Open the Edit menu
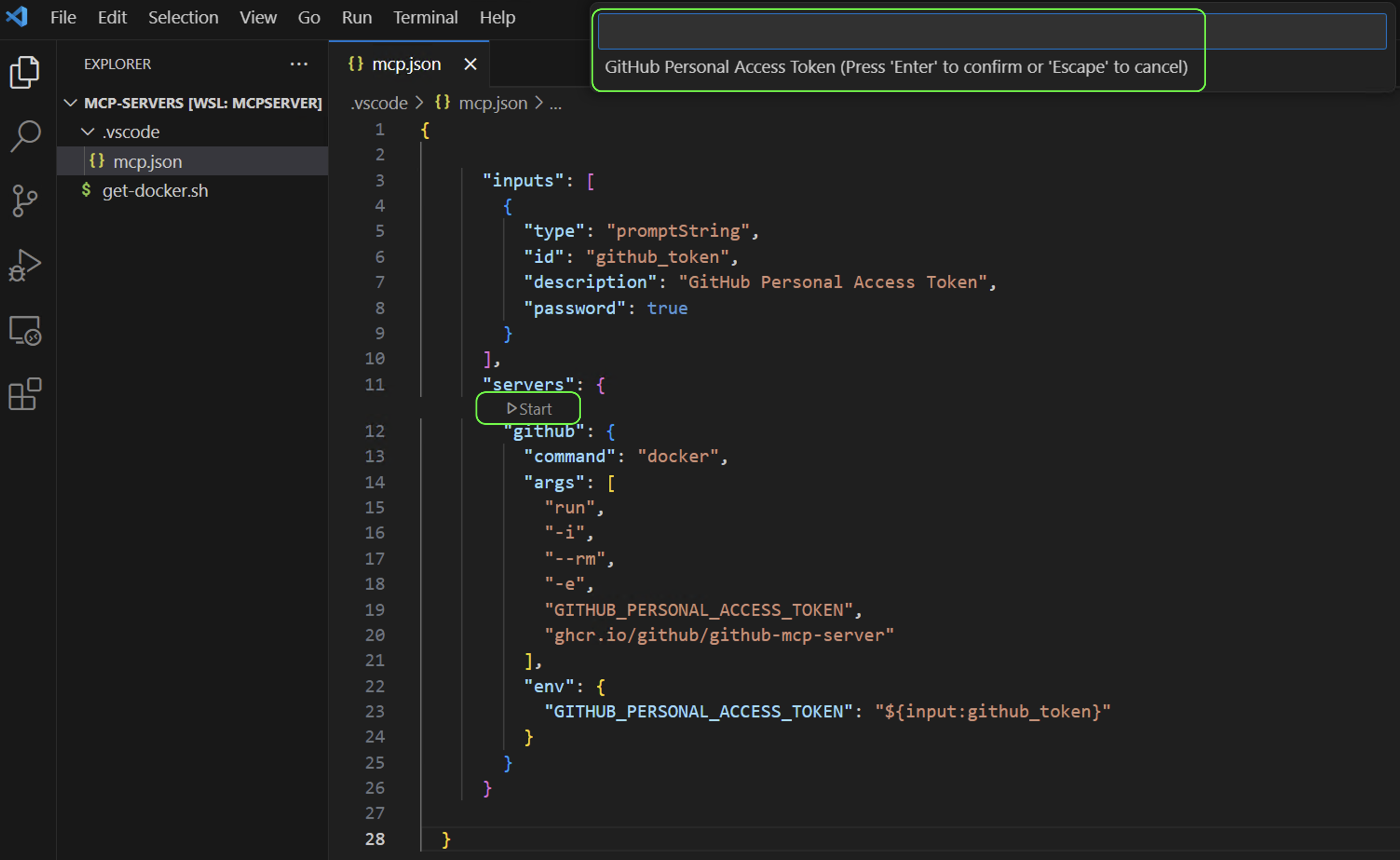The height and width of the screenshot is (860, 1400). [x=112, y=17]
